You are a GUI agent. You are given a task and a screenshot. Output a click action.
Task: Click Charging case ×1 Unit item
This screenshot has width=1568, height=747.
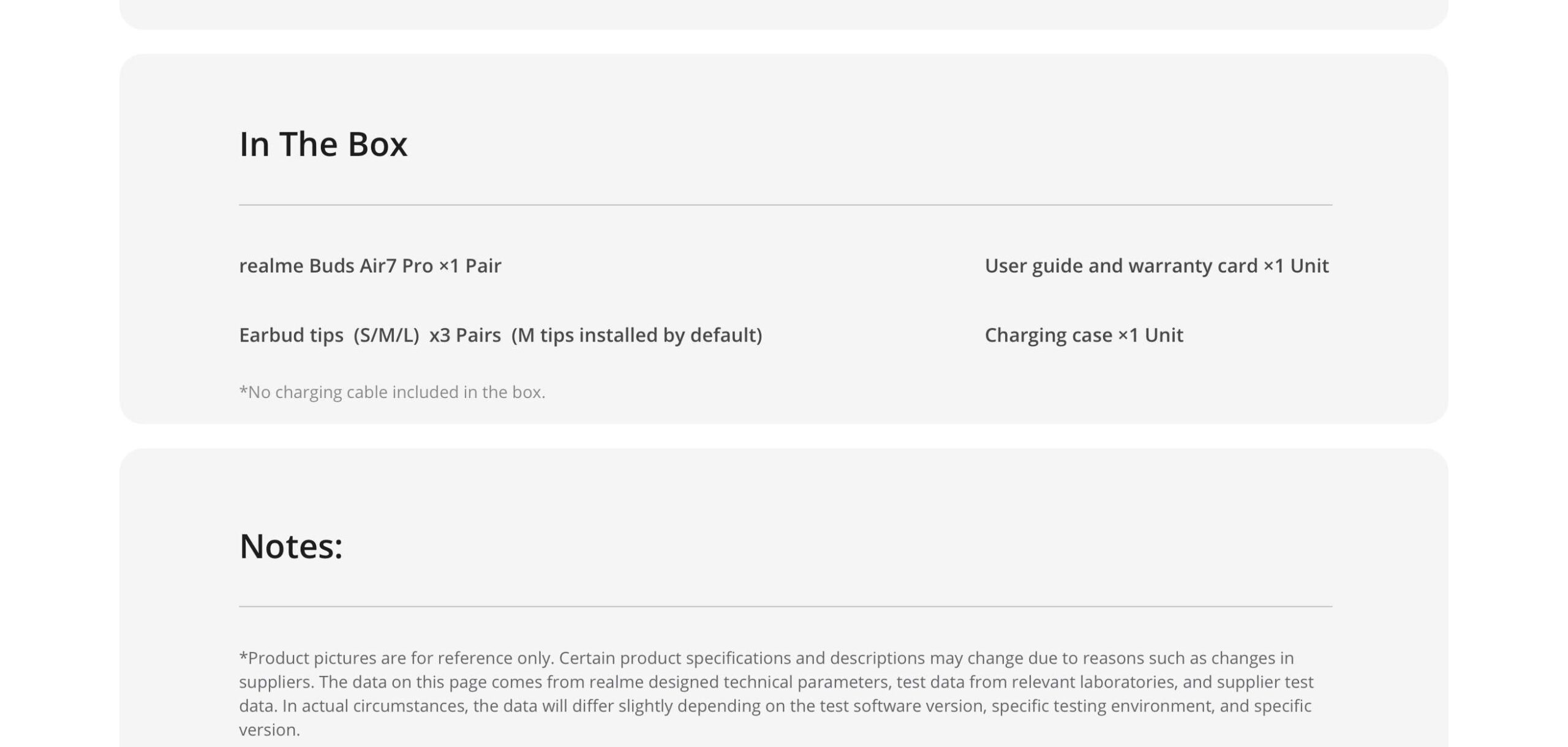pyautogui.click(x=1084, y=335)
